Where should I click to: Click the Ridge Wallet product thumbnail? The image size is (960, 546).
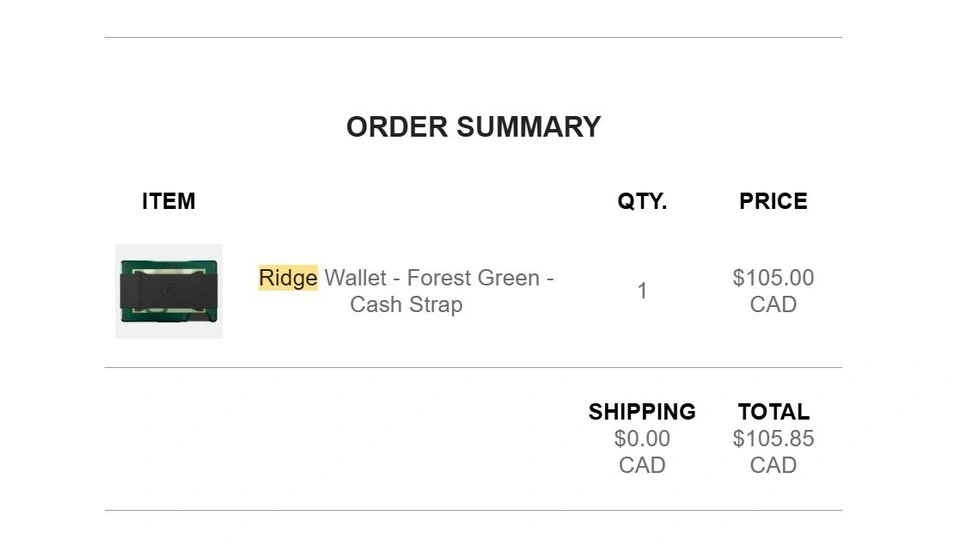click(x=168, y=291)
